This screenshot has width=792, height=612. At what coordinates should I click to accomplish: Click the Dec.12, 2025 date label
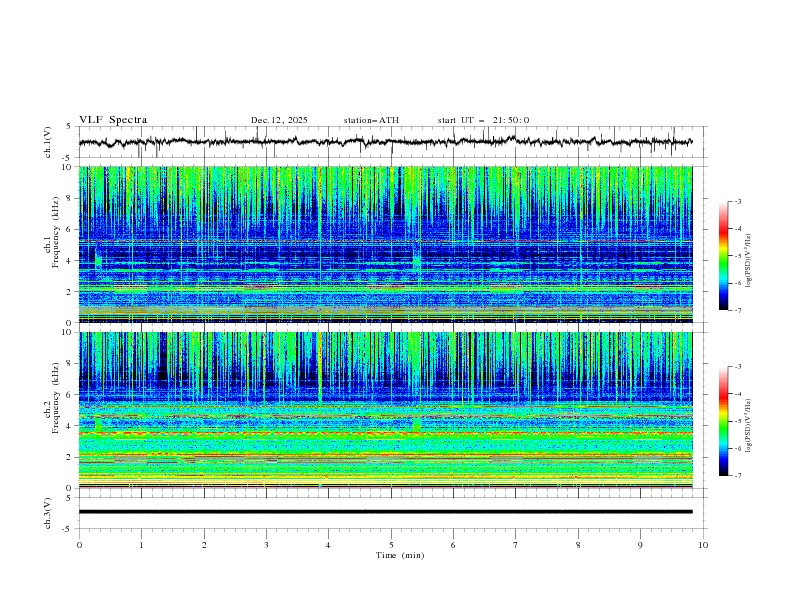pos(279,120)
